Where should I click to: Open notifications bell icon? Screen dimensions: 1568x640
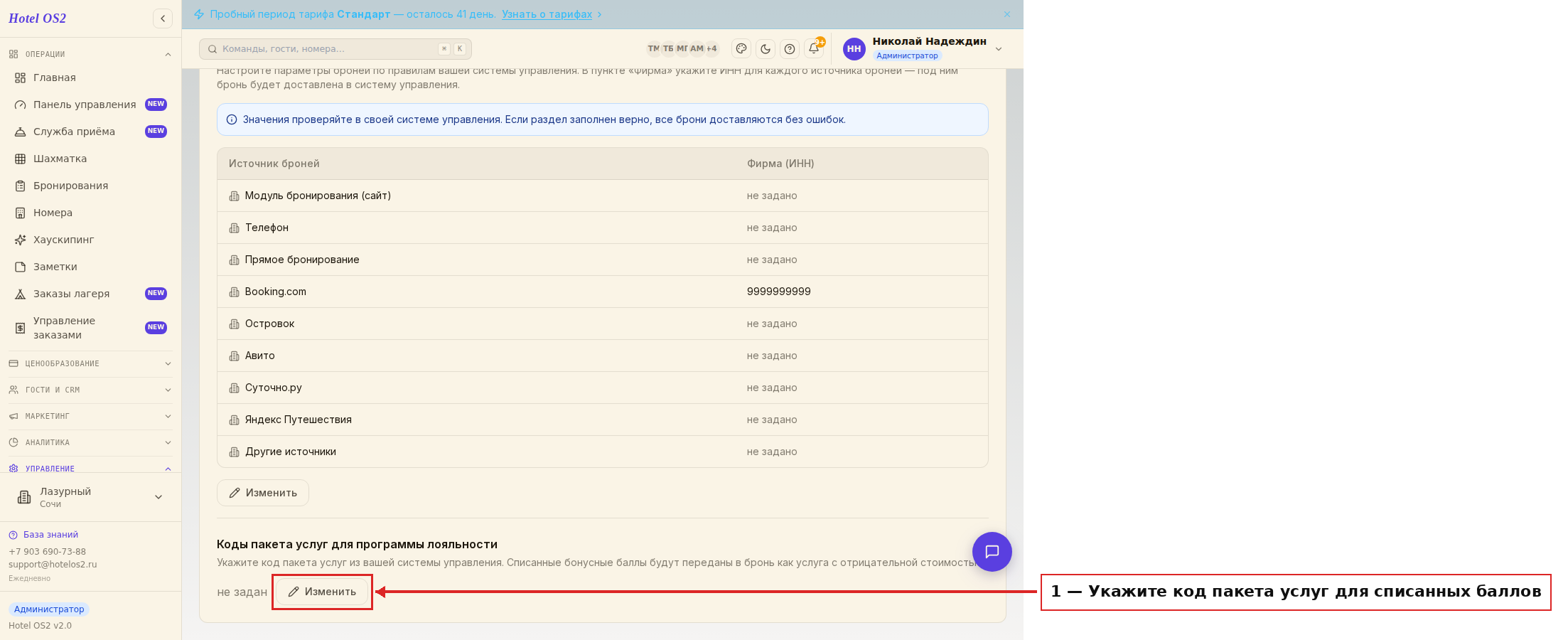tap(814, 49)
